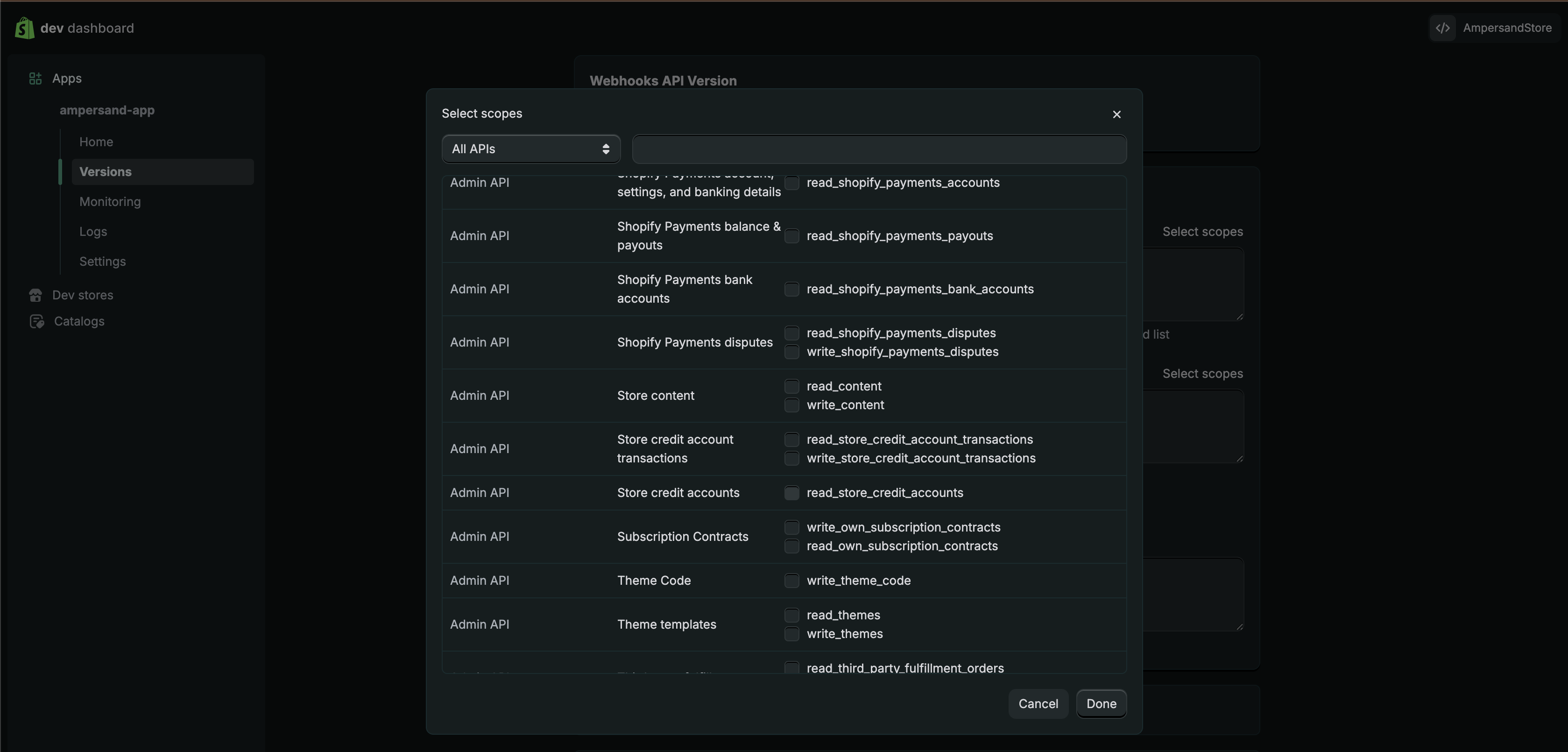This screenshot has height=752, width=1568.
Task: Click the Done button
Action: tap(1101, 704)
